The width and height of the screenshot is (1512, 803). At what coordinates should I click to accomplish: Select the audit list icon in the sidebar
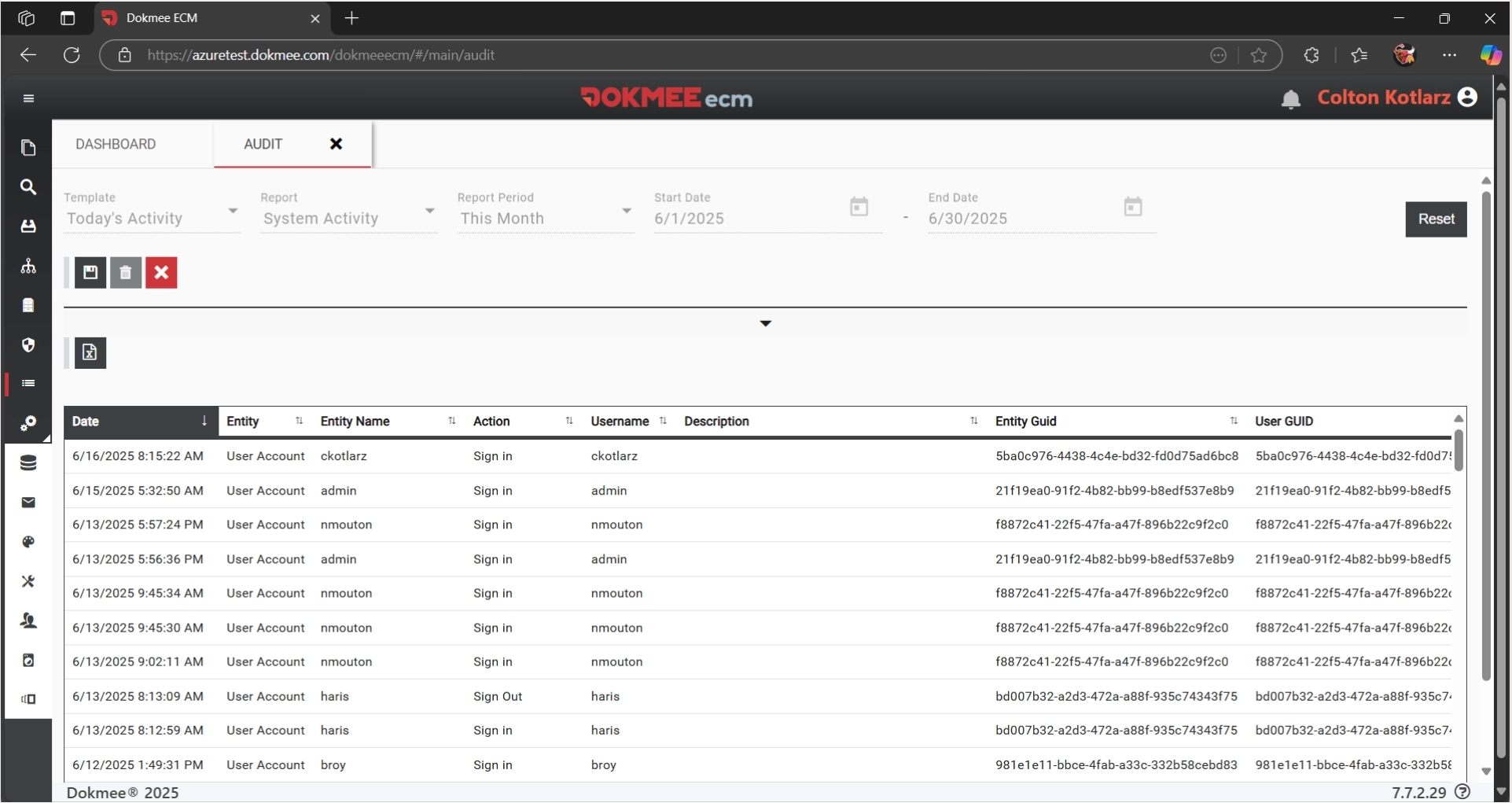tap(28, 383)
